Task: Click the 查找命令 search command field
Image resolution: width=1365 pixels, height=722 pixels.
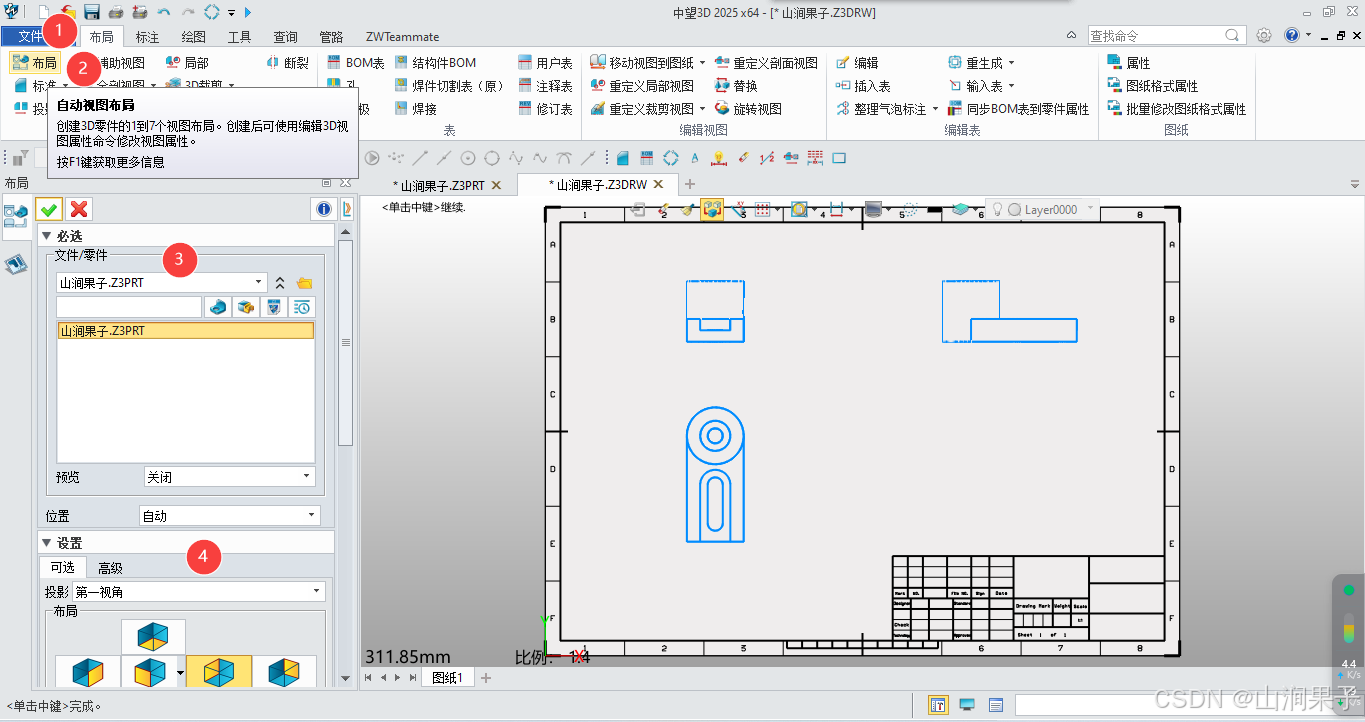Action: [1166, 36]
